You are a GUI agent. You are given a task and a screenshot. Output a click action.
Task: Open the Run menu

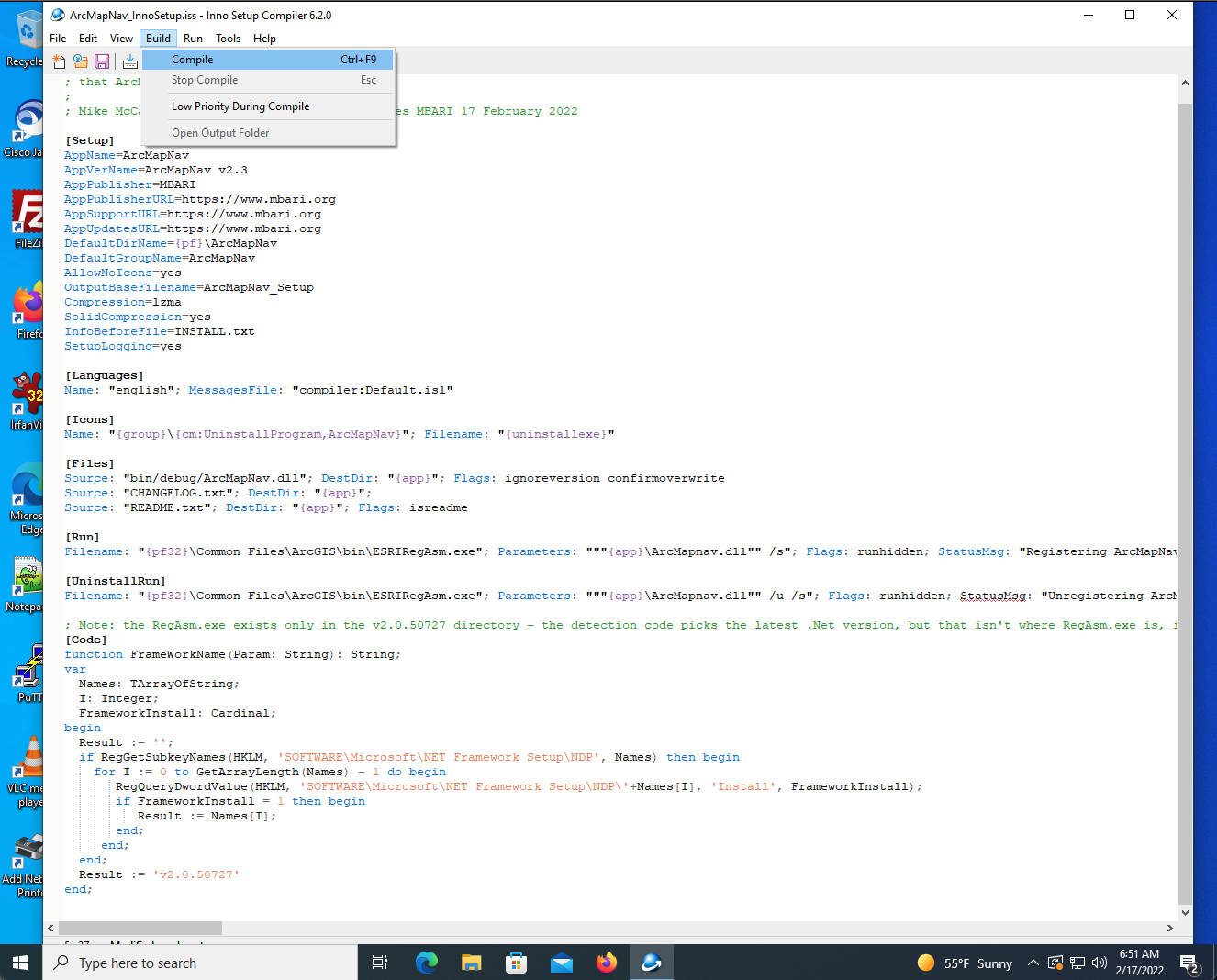[193, 39]
